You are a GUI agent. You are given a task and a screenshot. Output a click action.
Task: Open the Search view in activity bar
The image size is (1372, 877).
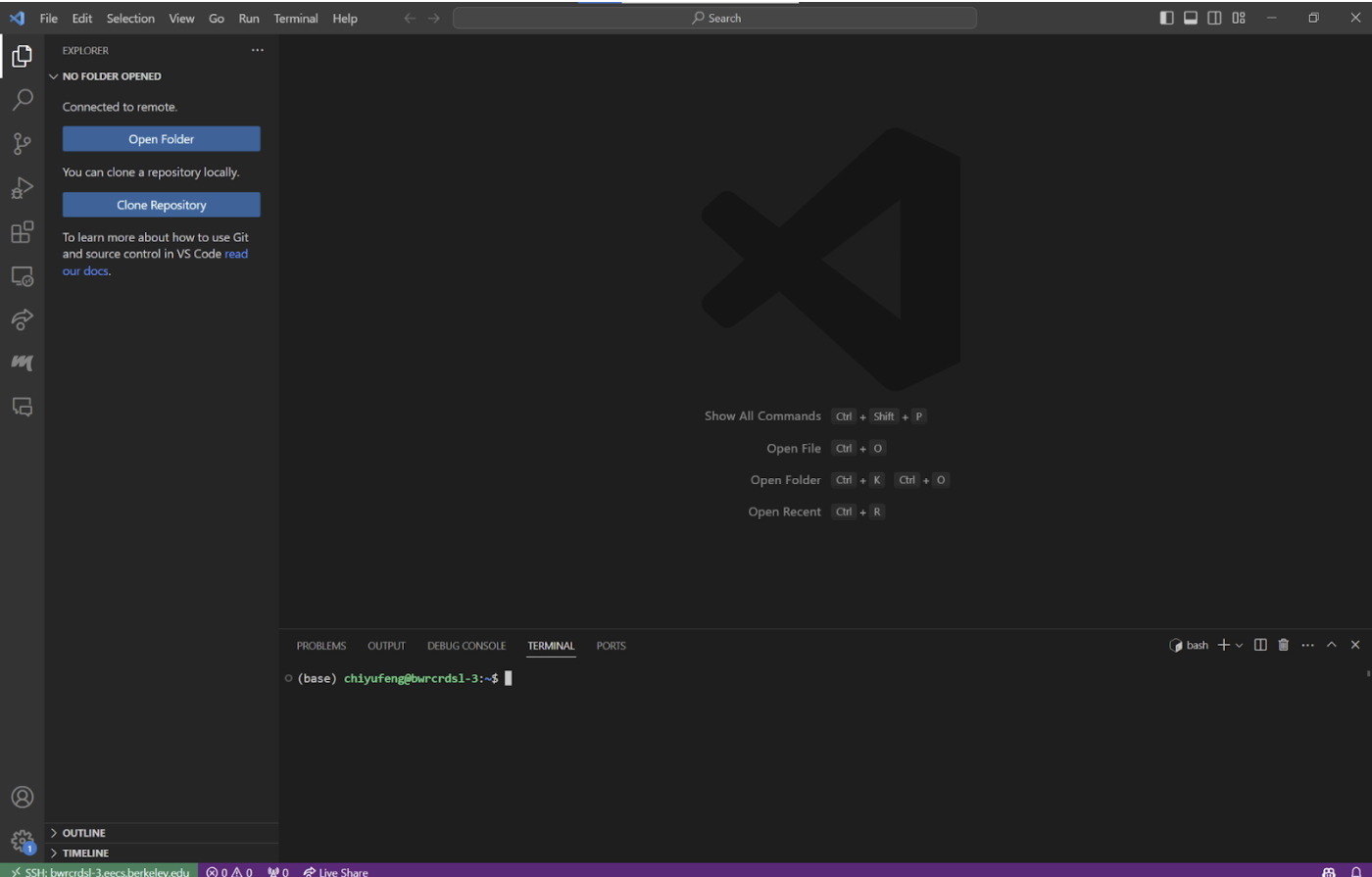pos(22,100)
